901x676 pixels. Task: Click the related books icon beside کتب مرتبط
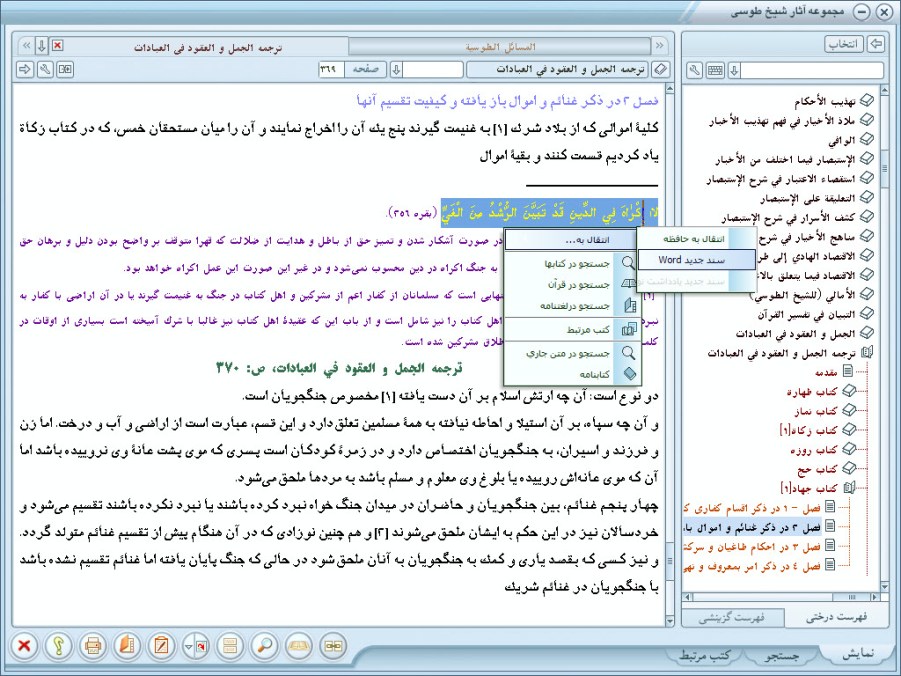(629, 329)
